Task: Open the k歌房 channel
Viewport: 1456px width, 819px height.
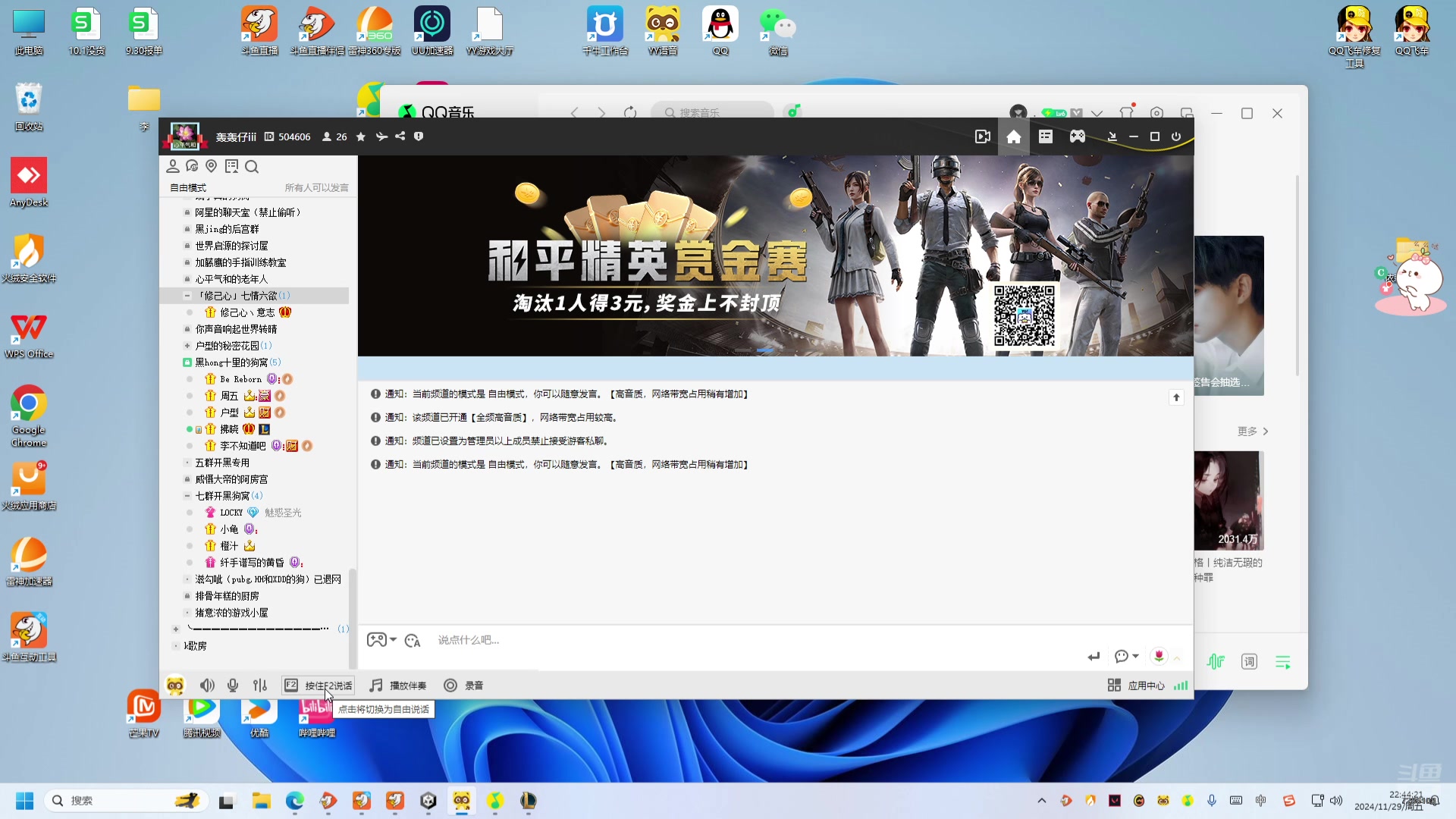Action: [195, 646]
